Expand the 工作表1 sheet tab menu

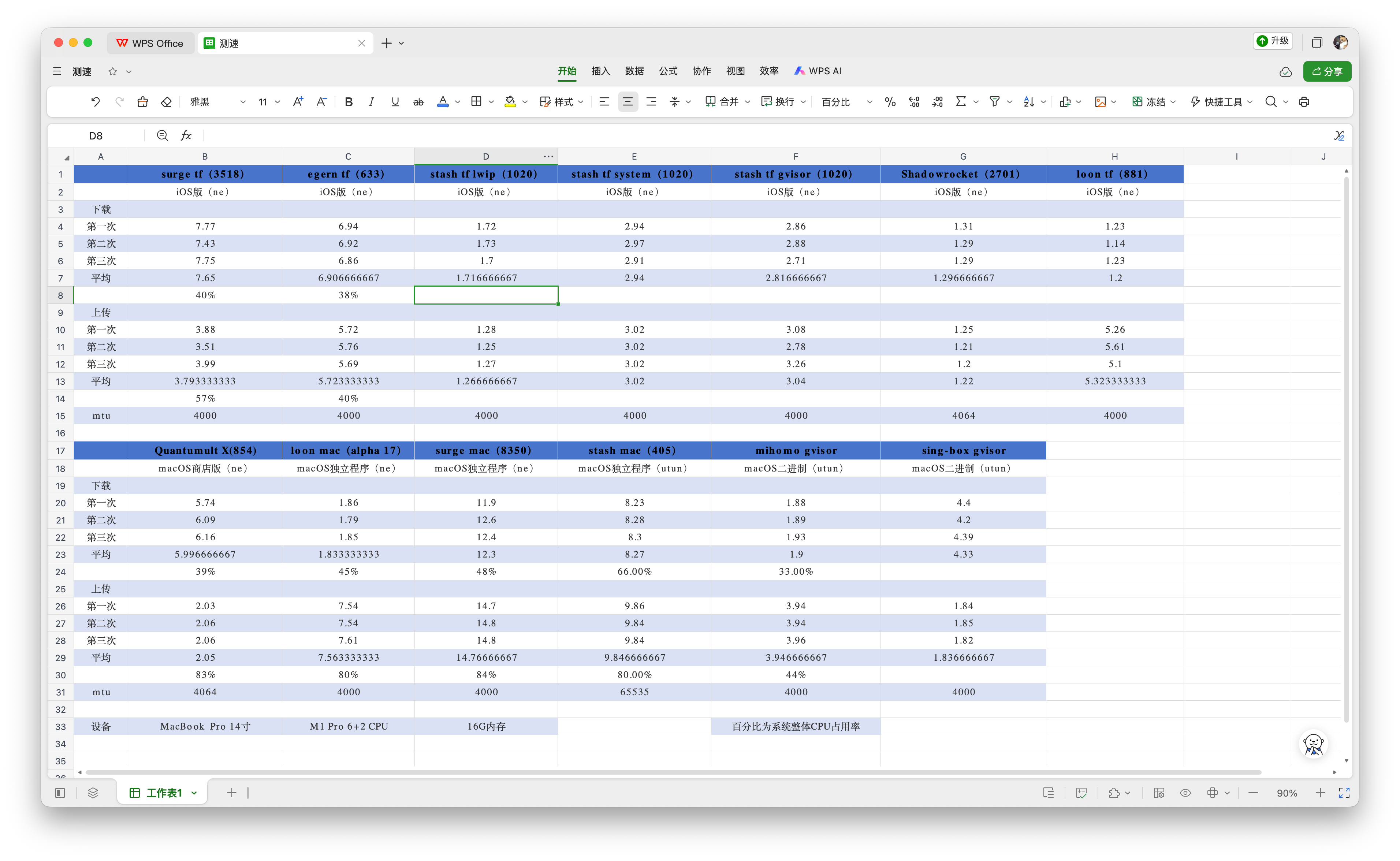click(194, 793)
